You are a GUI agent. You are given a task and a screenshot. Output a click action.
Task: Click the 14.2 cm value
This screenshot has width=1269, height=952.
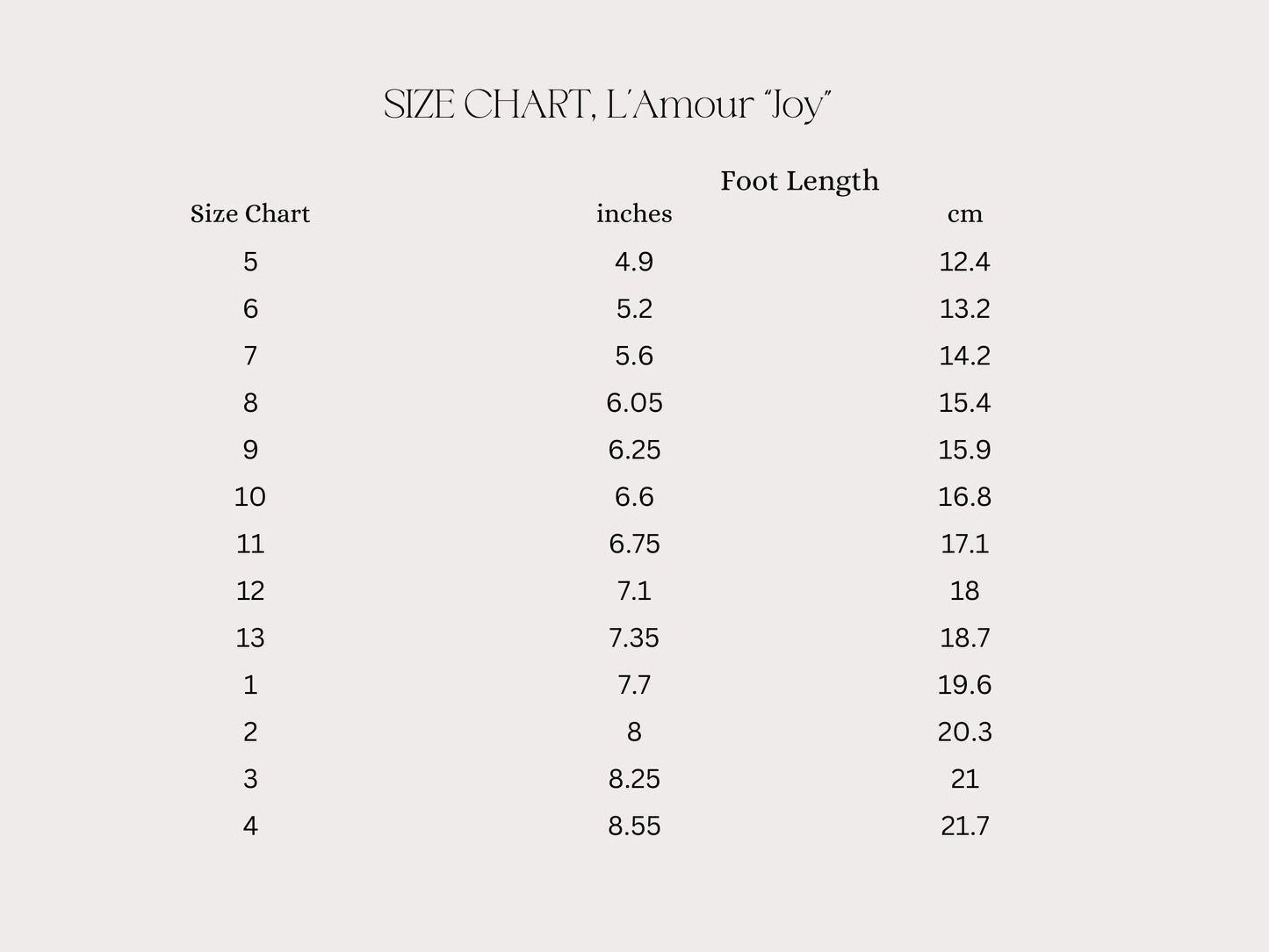(964, 356)
